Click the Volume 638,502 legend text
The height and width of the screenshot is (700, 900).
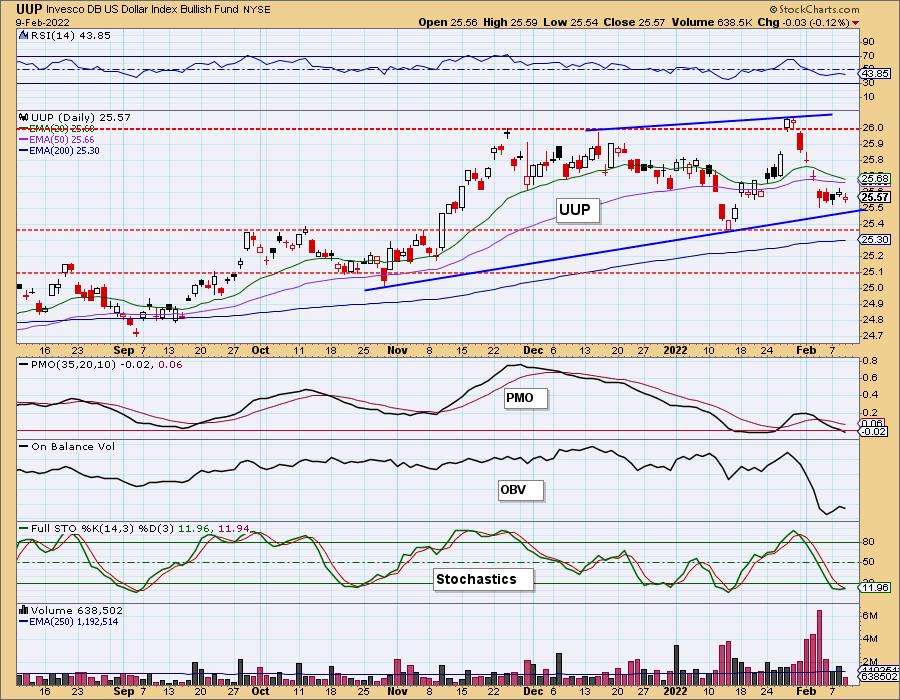(76, 610)
